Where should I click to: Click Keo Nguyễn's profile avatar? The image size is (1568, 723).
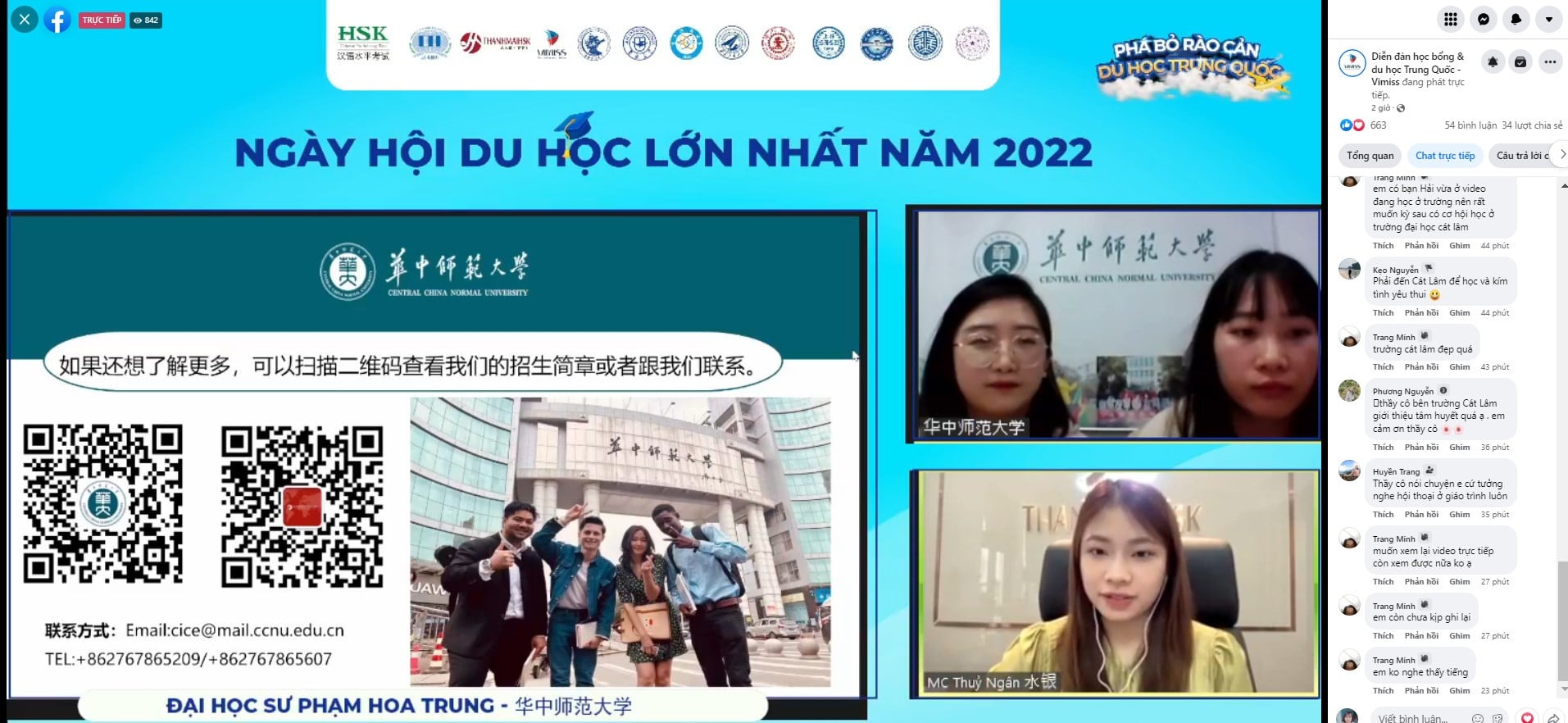pos(1349,269)
